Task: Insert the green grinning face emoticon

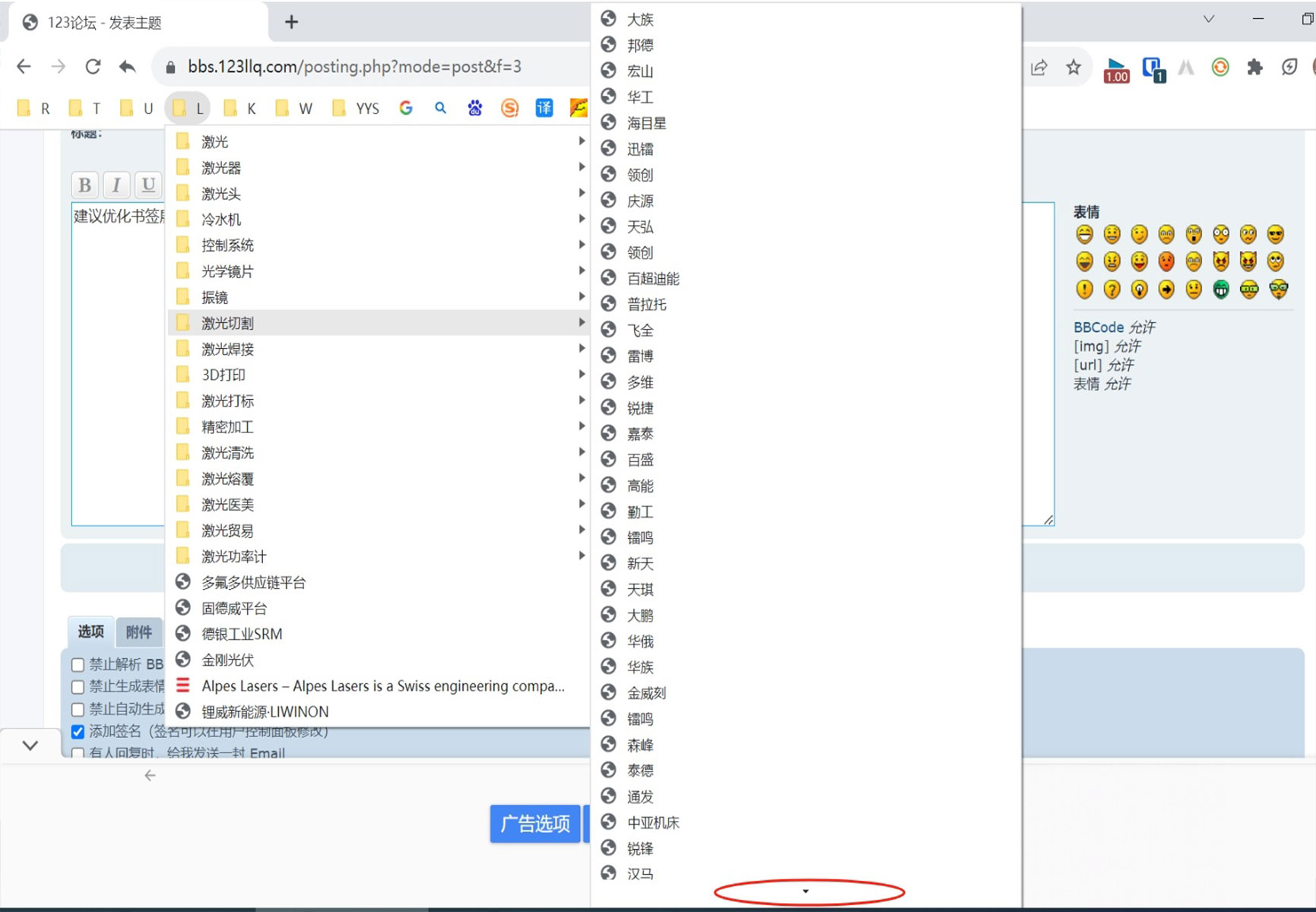Action: [1221, 289]
